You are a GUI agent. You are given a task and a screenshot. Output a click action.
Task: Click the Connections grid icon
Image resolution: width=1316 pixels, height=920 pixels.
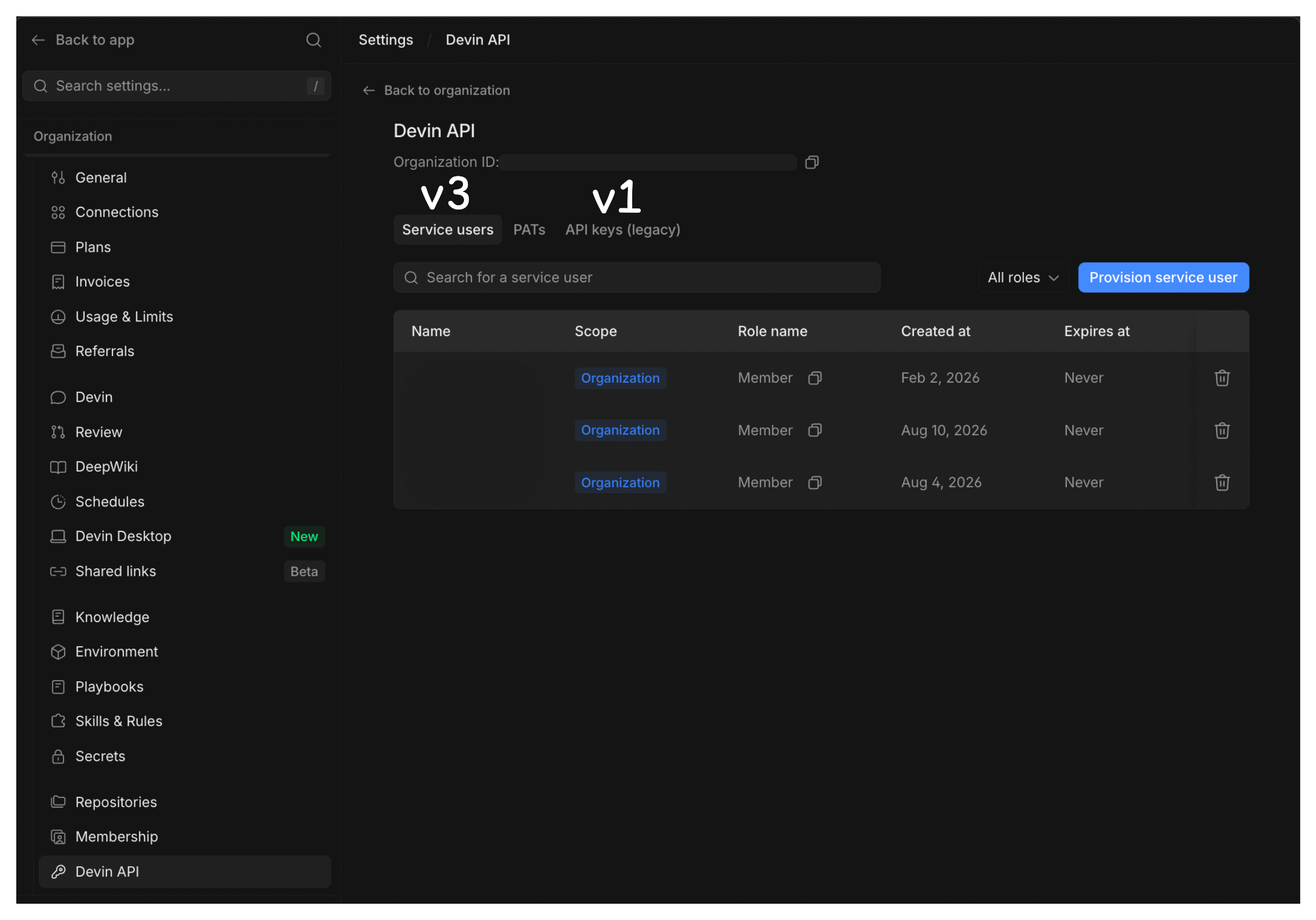point(58,213)
